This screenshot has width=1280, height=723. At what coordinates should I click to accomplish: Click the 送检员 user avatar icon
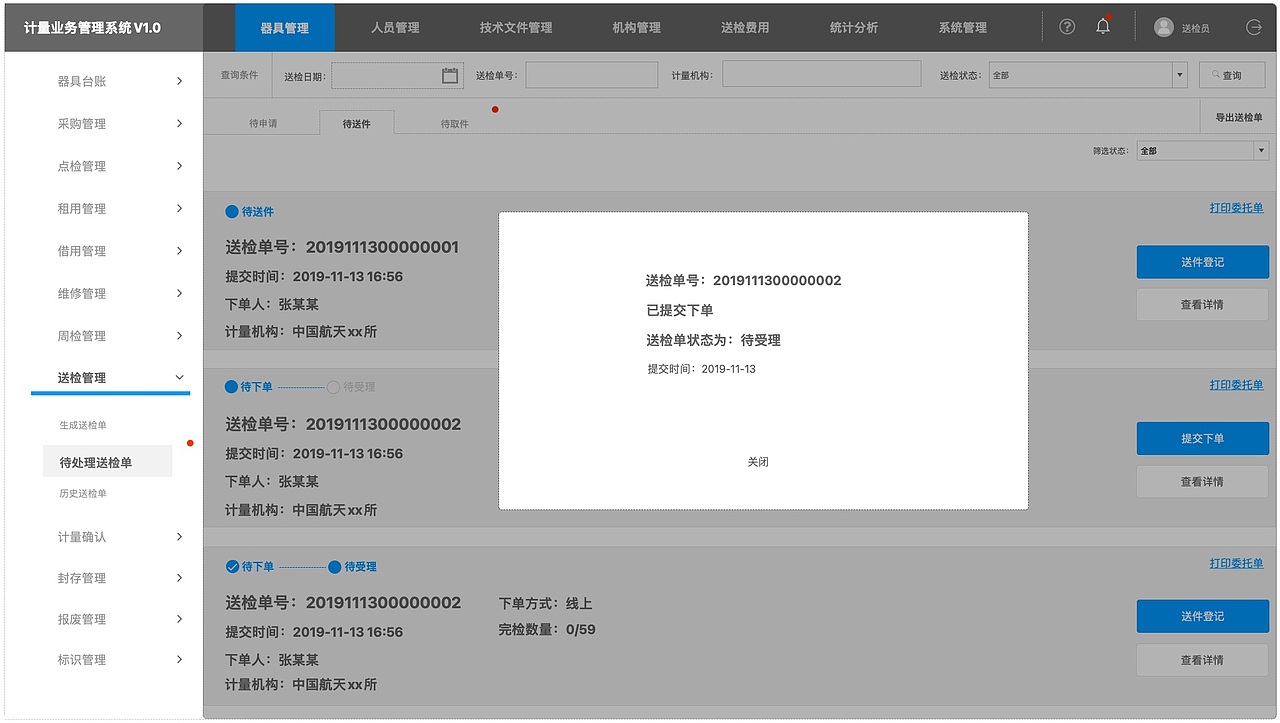[x=1162, y=26]
